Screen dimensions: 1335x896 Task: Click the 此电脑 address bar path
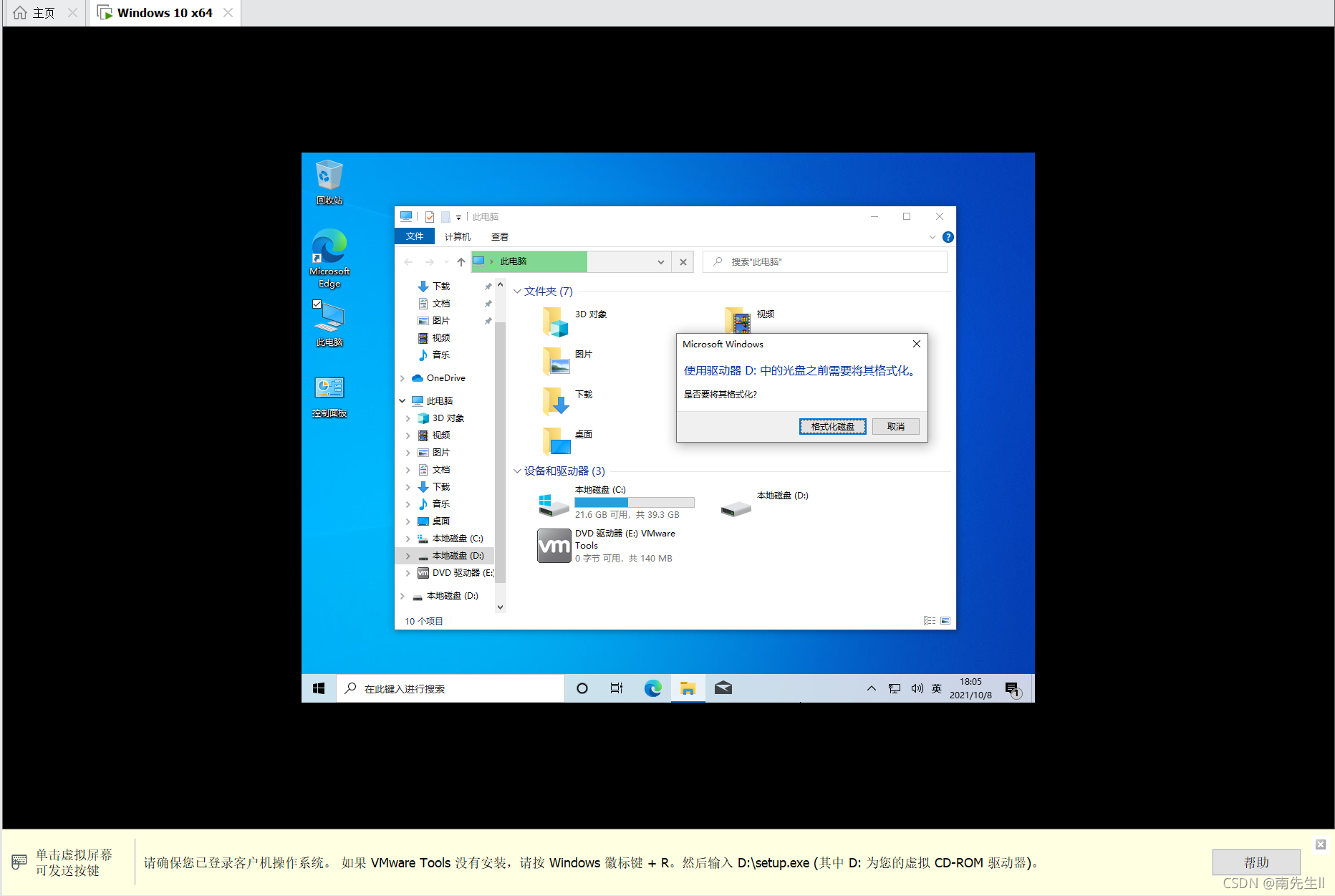[x=513, y=261]
